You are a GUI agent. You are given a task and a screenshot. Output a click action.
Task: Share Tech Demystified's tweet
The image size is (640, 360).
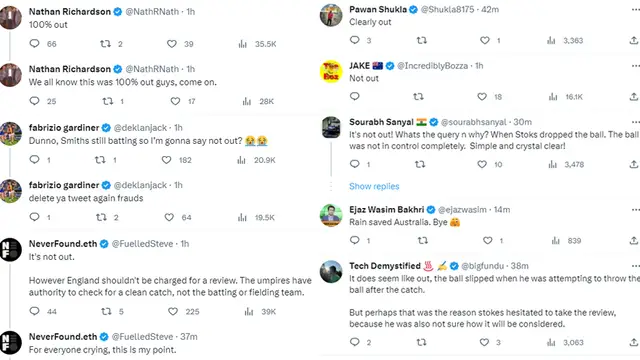(633, 342)
